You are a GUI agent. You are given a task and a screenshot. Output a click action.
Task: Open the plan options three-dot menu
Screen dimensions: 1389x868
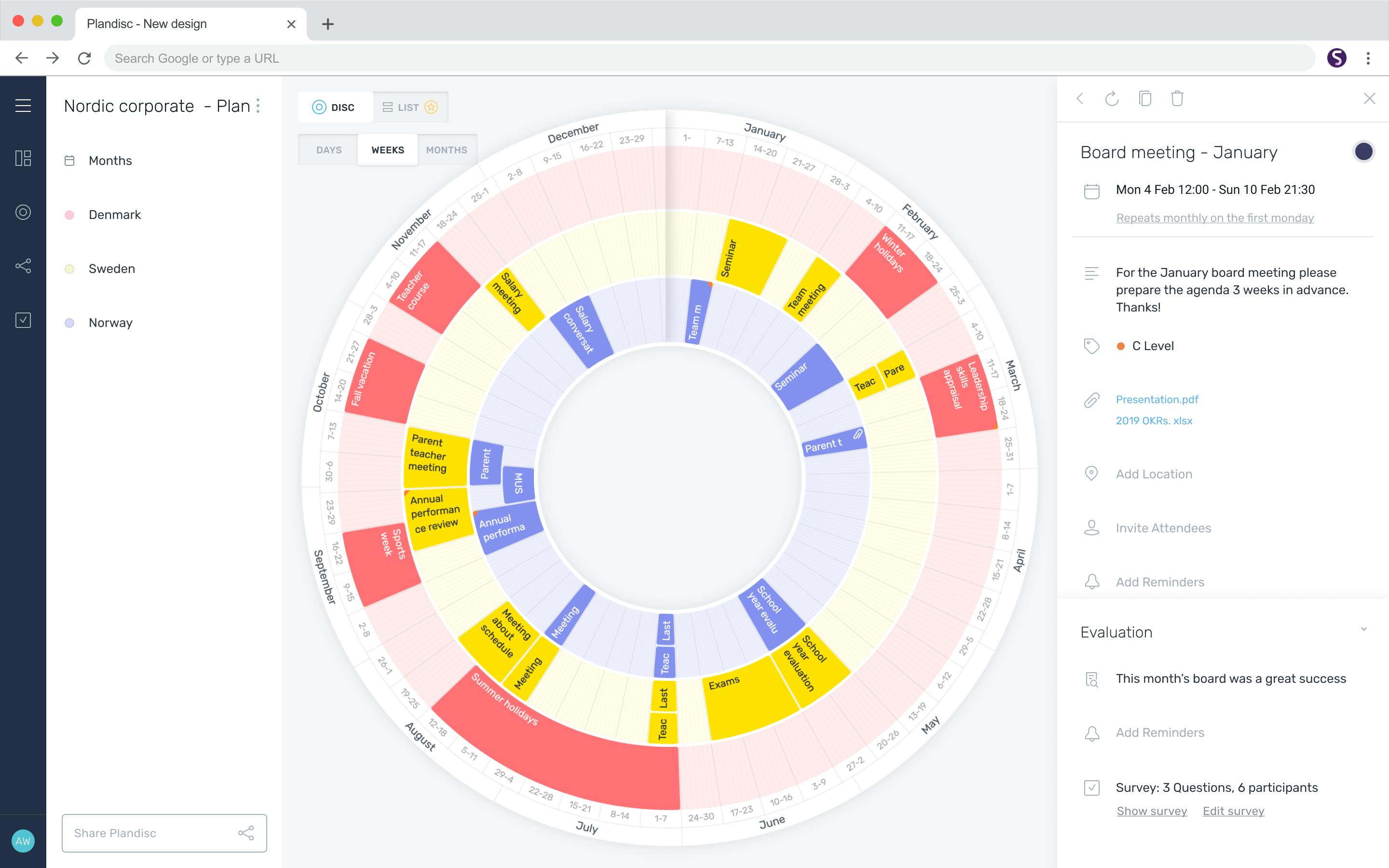tap(259, 106)
